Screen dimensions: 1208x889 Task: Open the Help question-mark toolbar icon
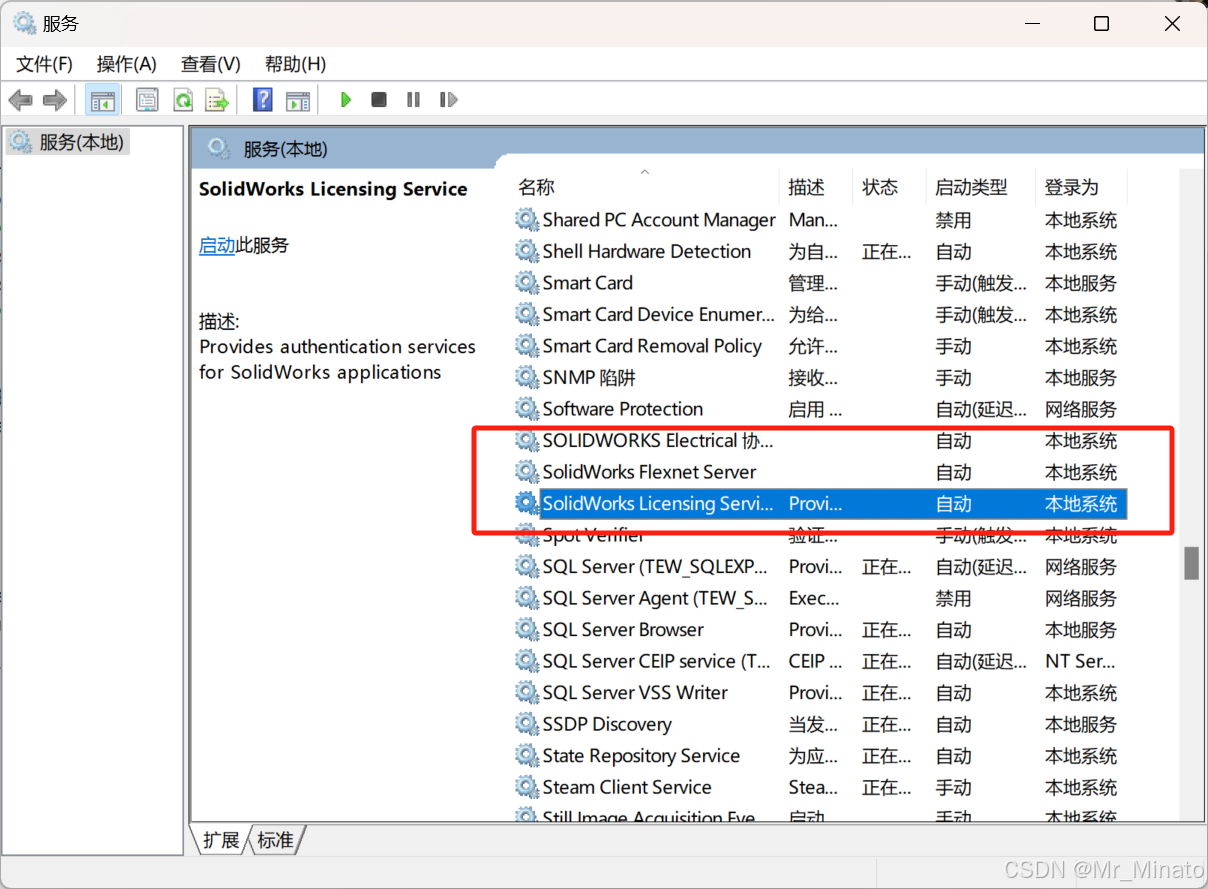coord(262,100)
